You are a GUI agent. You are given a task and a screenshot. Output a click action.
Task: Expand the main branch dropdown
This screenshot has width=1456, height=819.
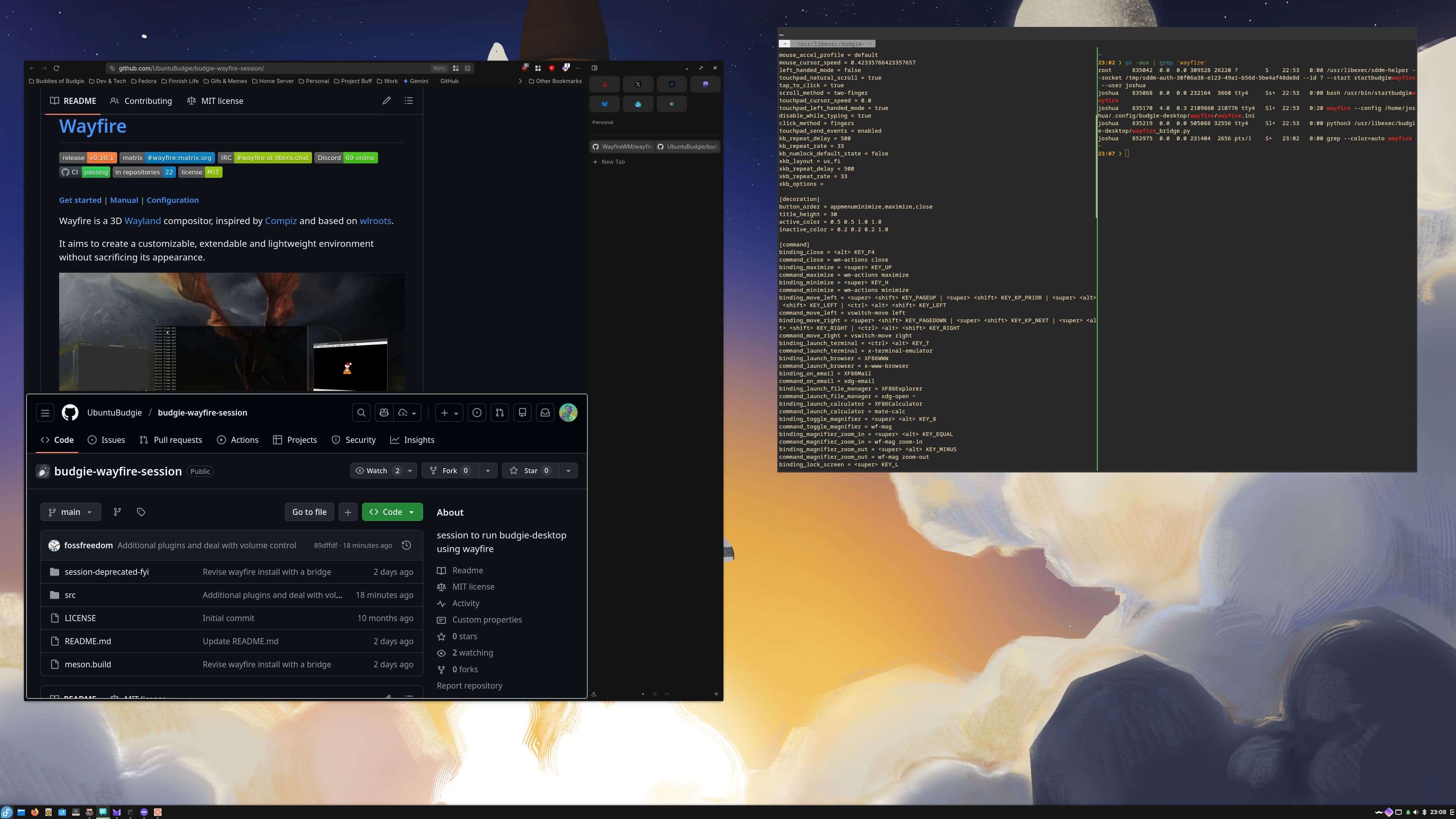point(71,512)
